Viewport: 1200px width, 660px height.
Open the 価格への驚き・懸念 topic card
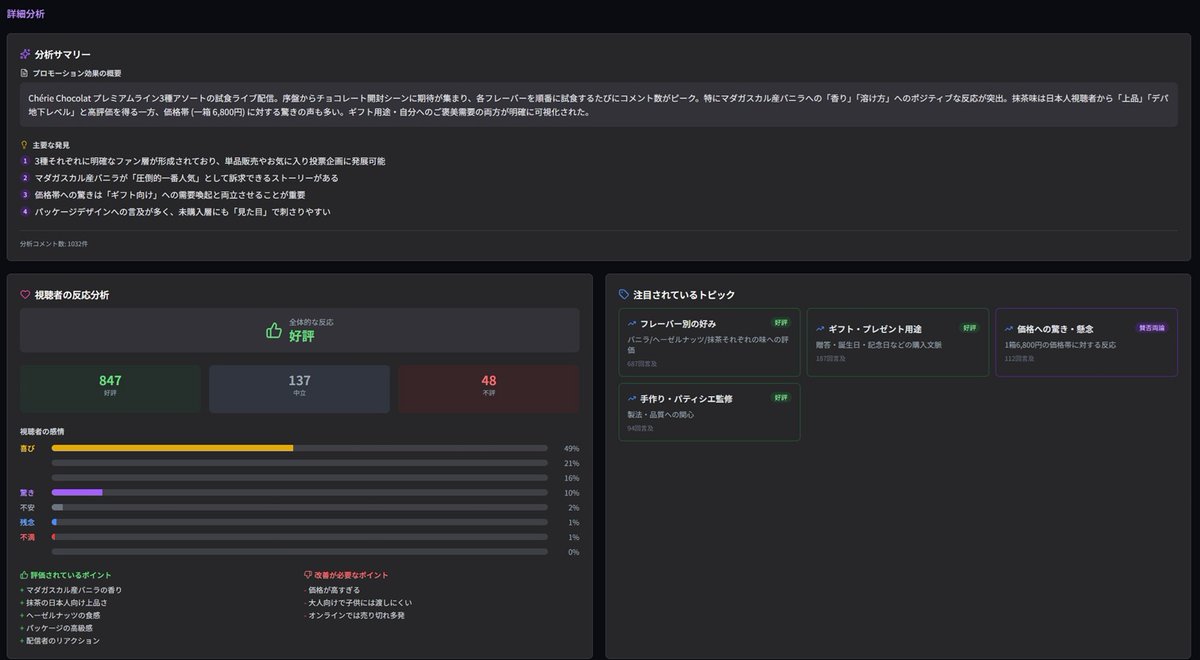(1086, 342)
